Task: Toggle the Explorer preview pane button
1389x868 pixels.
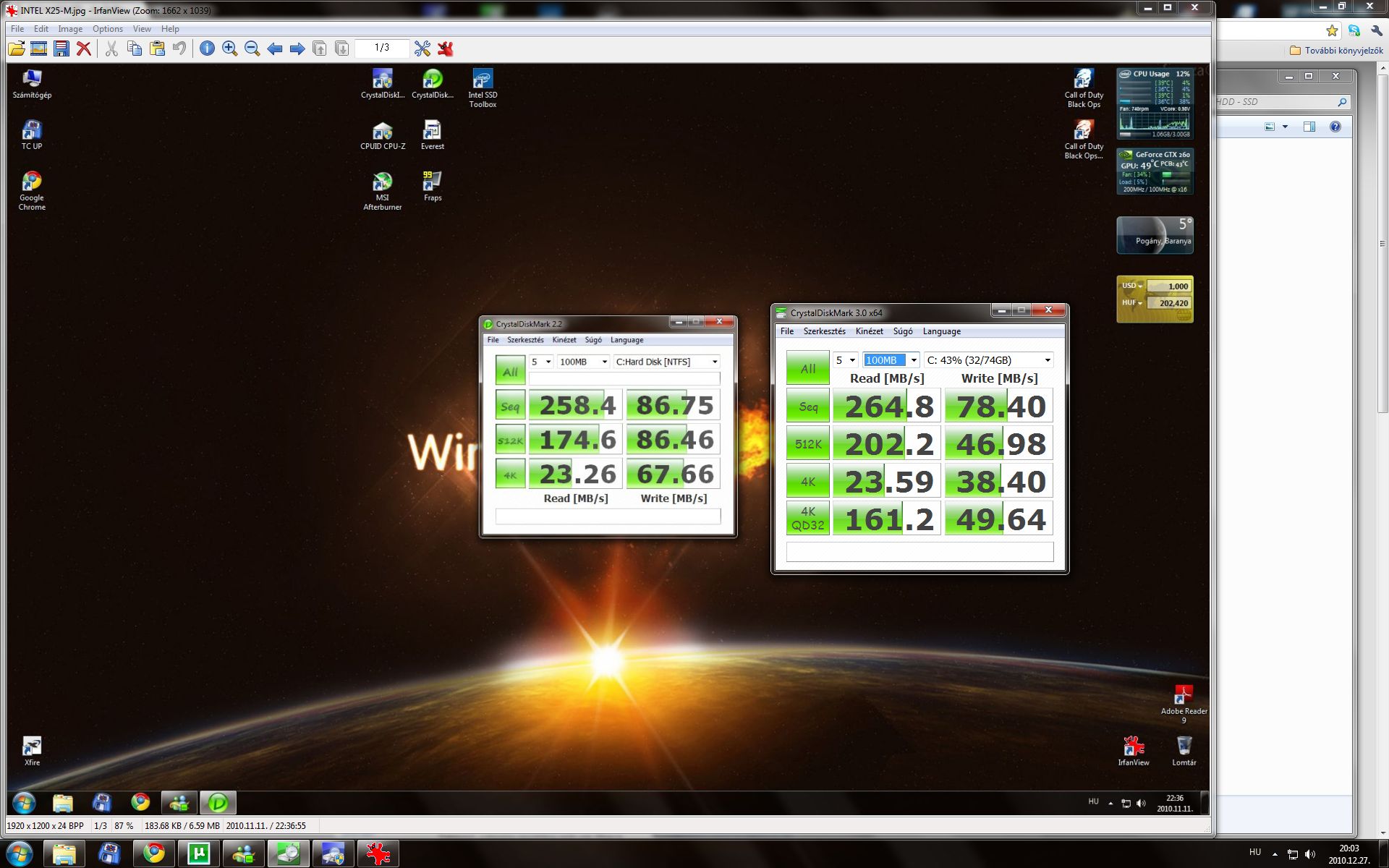Action: tap(1309, 127)
